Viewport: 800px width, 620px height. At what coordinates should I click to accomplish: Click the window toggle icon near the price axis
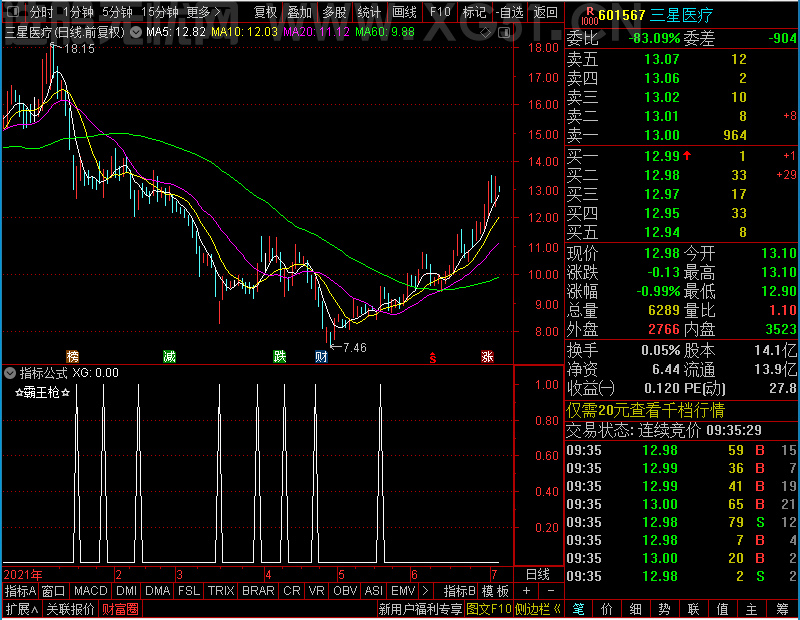pyautogui.click(x=504, y=33)
